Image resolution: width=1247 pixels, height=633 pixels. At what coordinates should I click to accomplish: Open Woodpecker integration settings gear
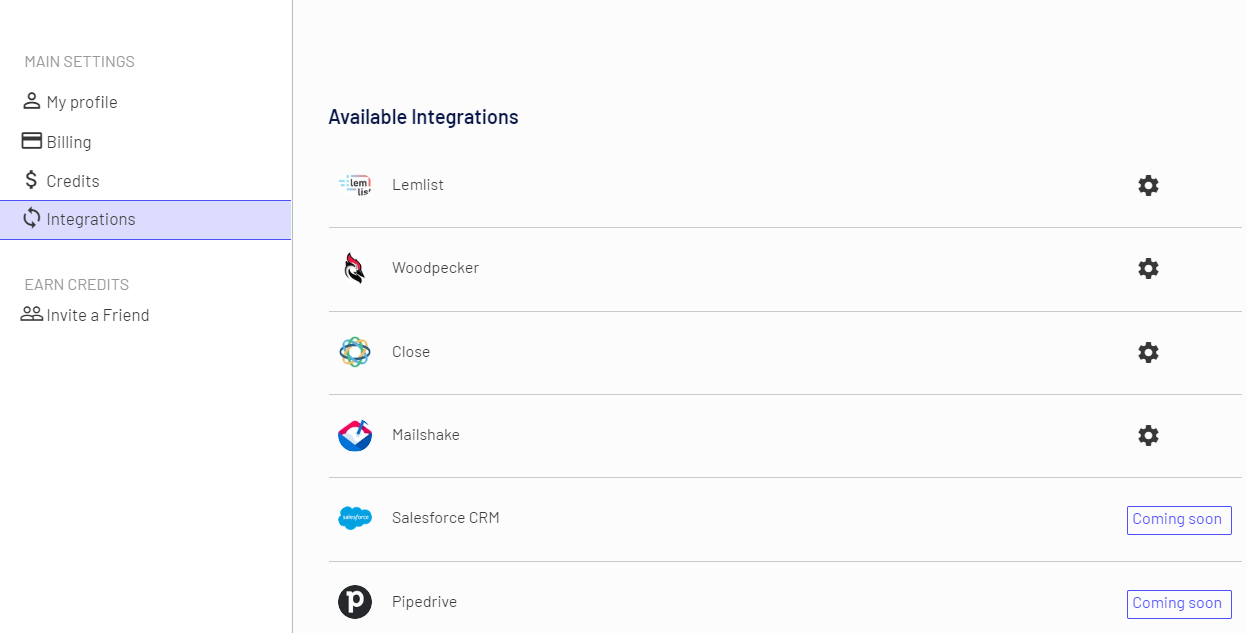tap(1148, 268)
